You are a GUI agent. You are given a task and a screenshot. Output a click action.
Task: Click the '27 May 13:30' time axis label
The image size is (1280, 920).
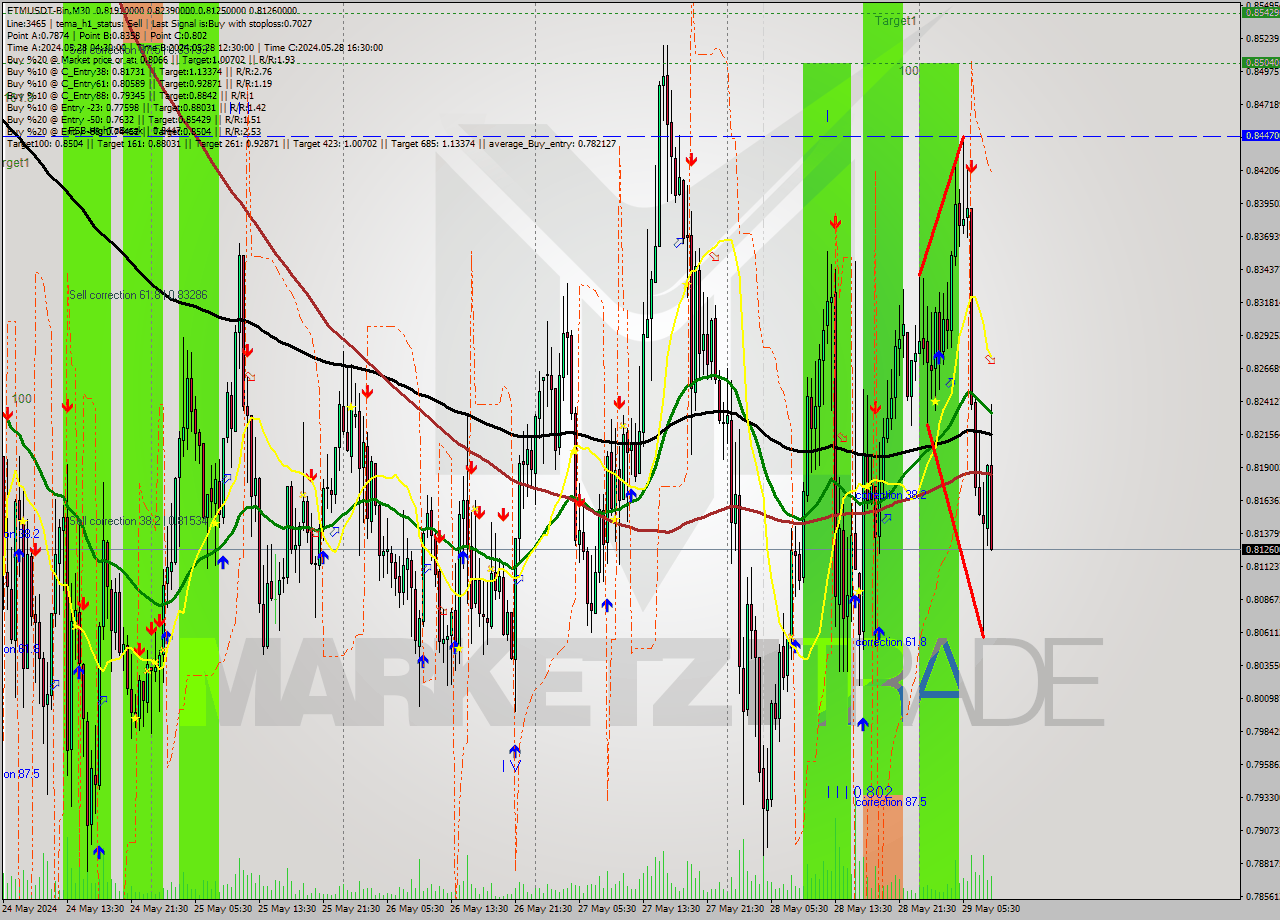coord(671,909)
